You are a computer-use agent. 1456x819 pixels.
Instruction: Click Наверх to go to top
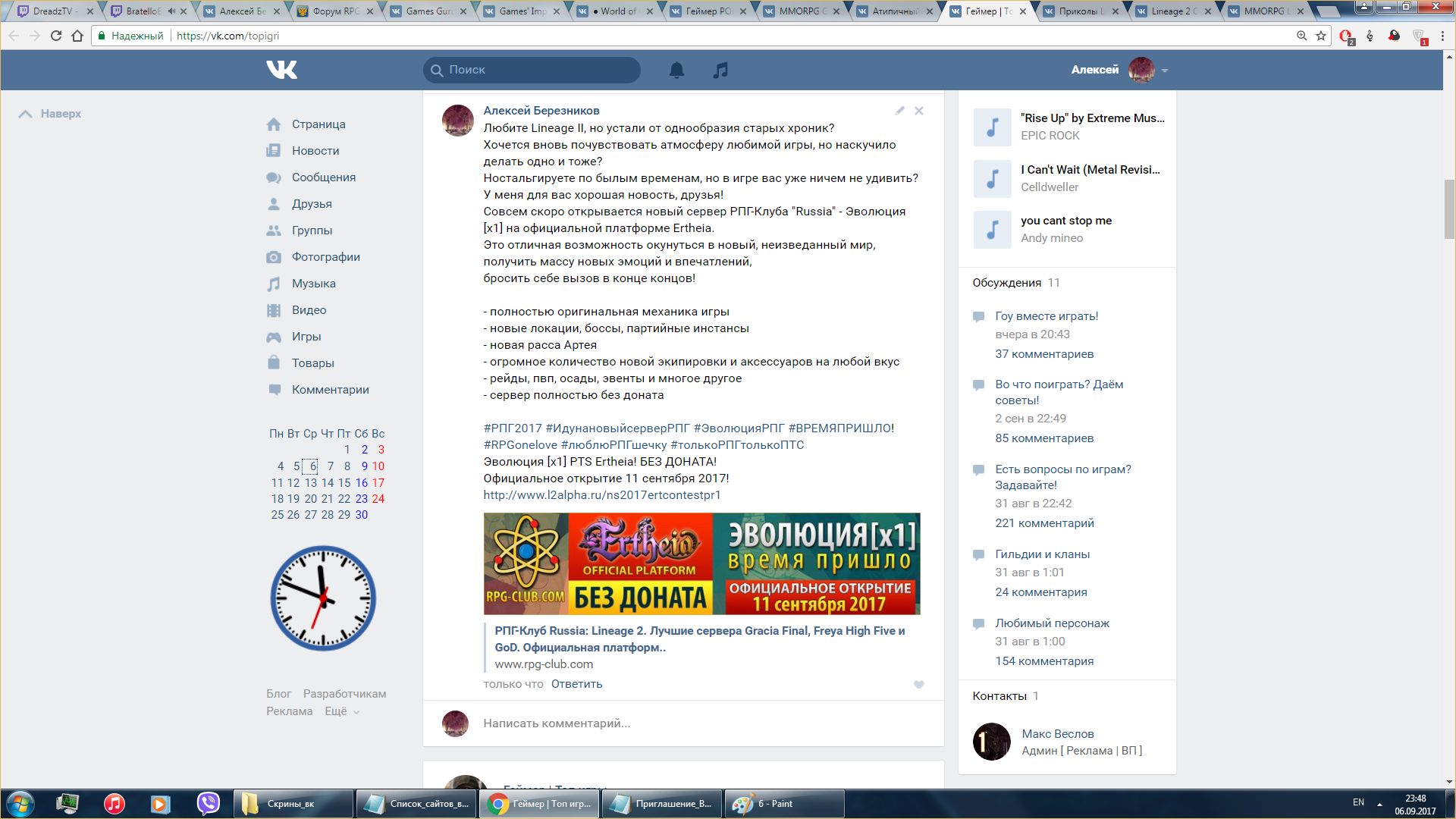click(50, 114)
